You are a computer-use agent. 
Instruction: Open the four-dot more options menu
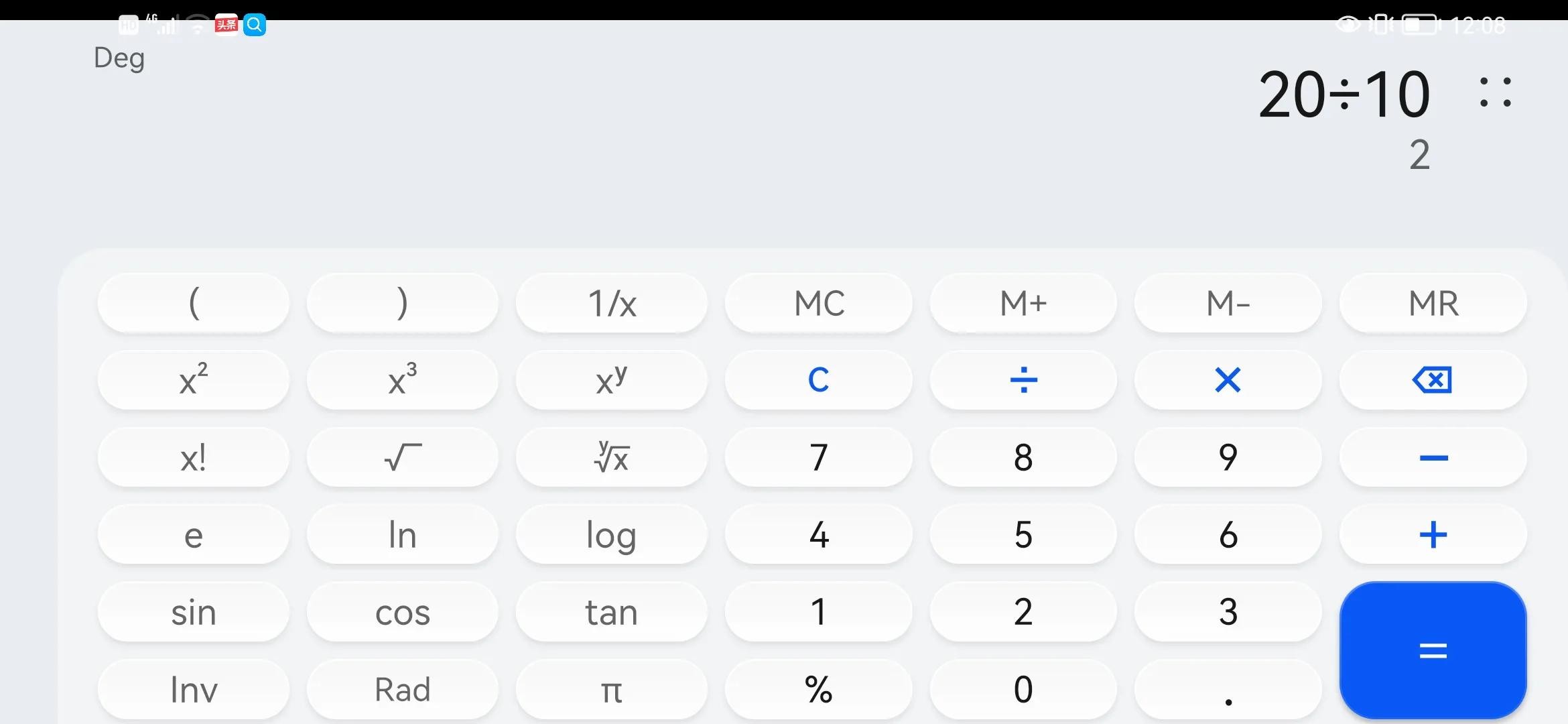[1495, 93]
